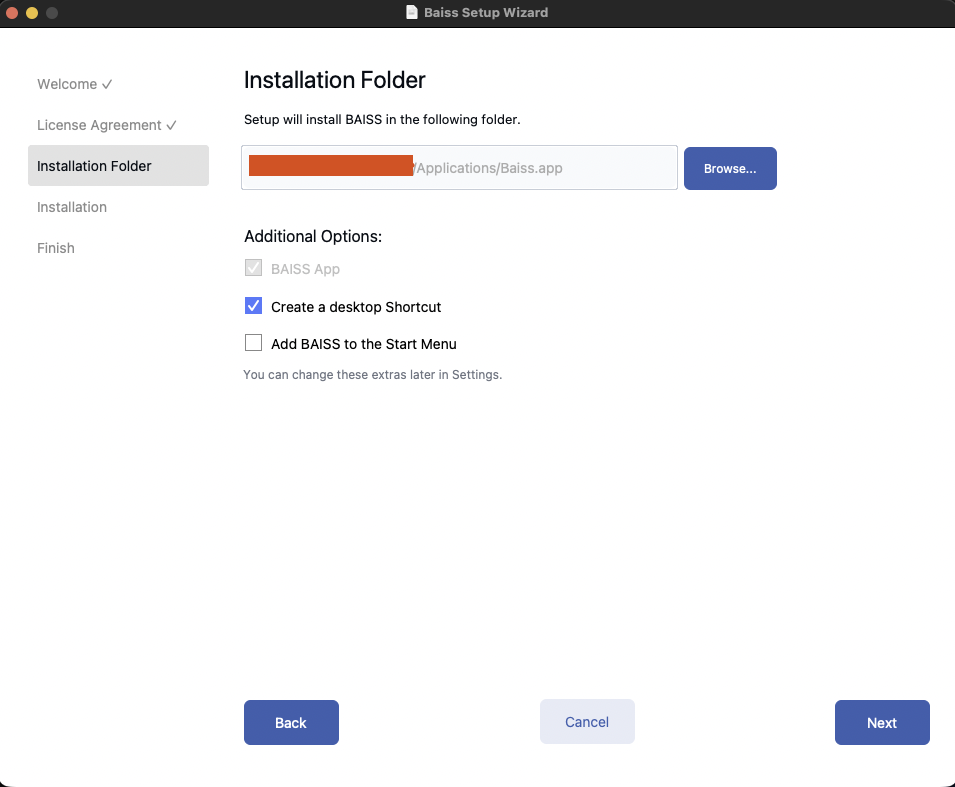Select the checkmark beside Welcome
955x787 pixels.
(108, 84)
